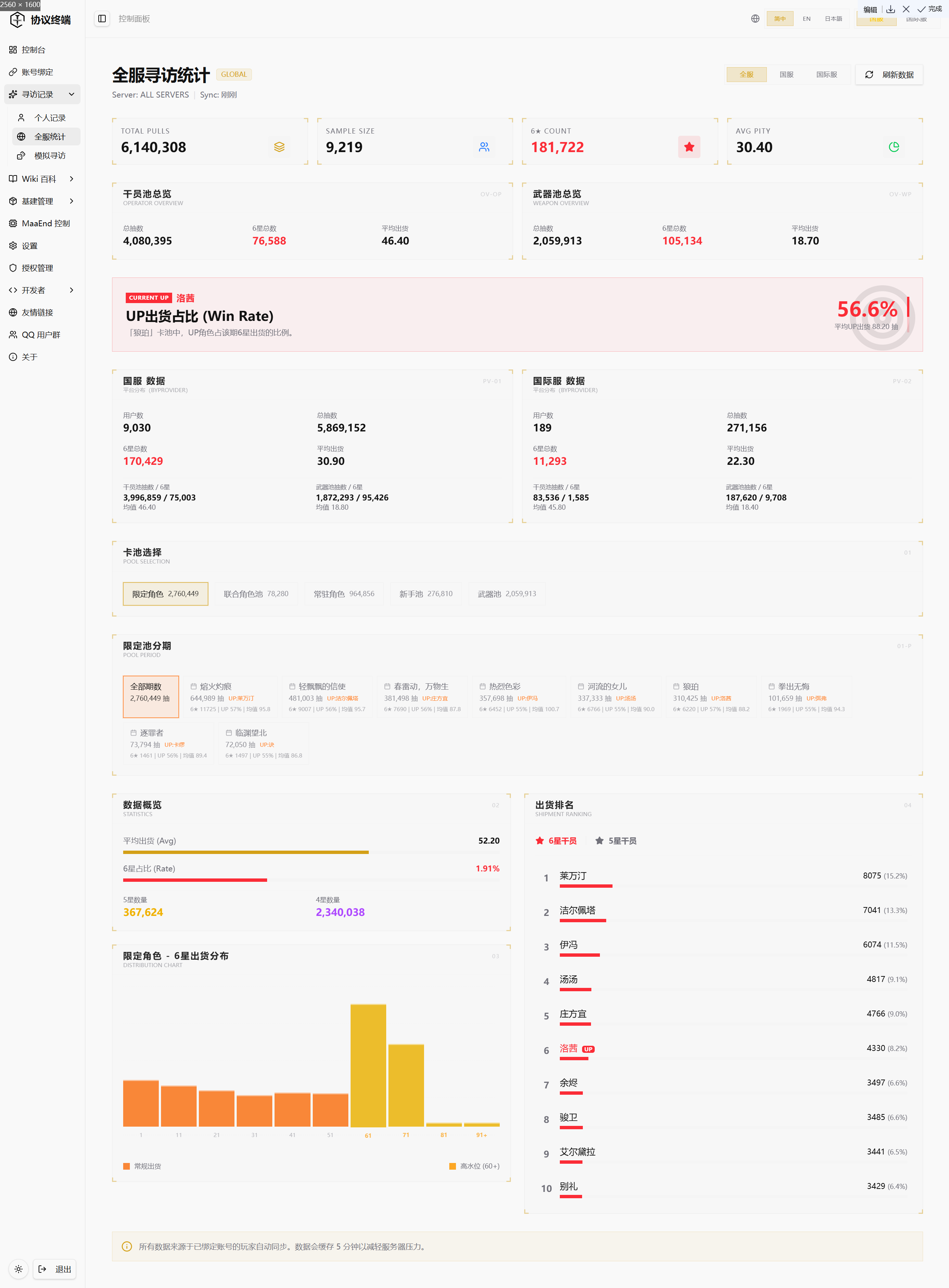This screenshot has height=1288, width=949.
Task: Expand the 基建管理 sidebar group
Action: coord(42,201)
